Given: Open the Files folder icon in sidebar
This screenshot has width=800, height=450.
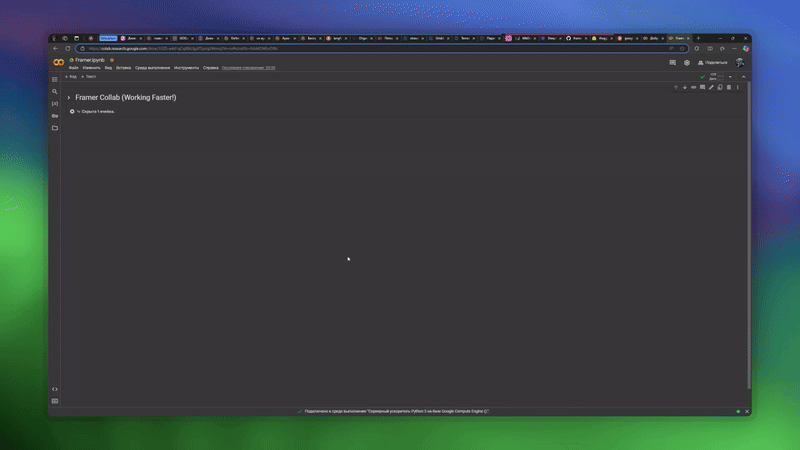Looking at the screenshot, I should click(55, 128).
